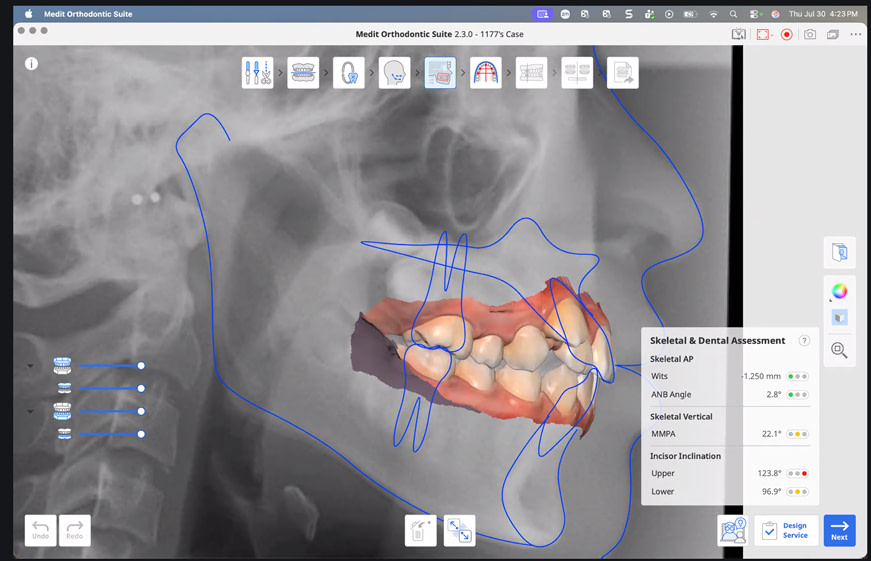Screen dimensions: 871x561
Task: Open the Wi-Fi menu bar icon
Action: [714, 14]
